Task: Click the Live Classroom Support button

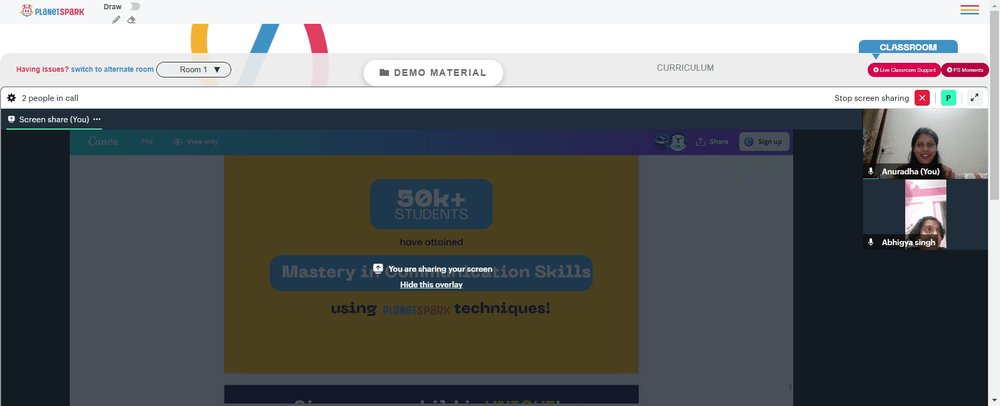Action: 904,69
